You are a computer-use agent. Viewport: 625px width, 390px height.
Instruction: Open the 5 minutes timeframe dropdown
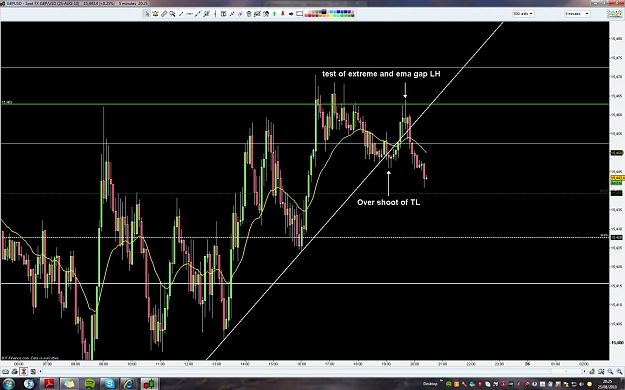coord(577,14)
